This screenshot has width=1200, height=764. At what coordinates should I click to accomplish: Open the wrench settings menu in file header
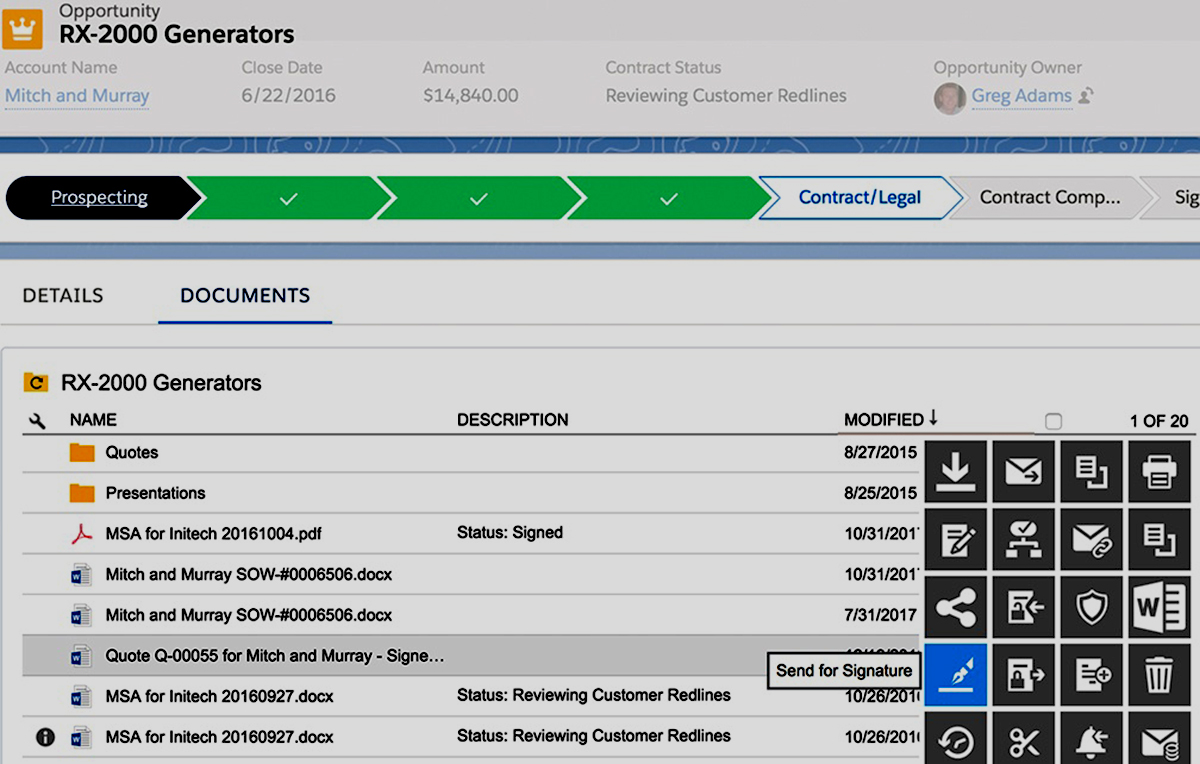click(37, 421)
